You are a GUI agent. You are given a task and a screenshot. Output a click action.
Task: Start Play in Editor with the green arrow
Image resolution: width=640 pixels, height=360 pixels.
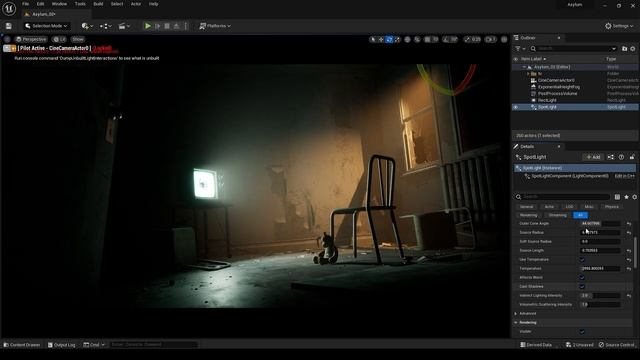click(148, 26)
